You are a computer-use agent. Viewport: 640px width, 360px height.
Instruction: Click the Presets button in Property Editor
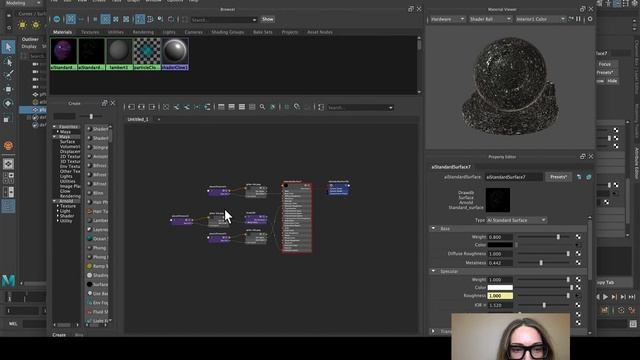pos(558,177)
